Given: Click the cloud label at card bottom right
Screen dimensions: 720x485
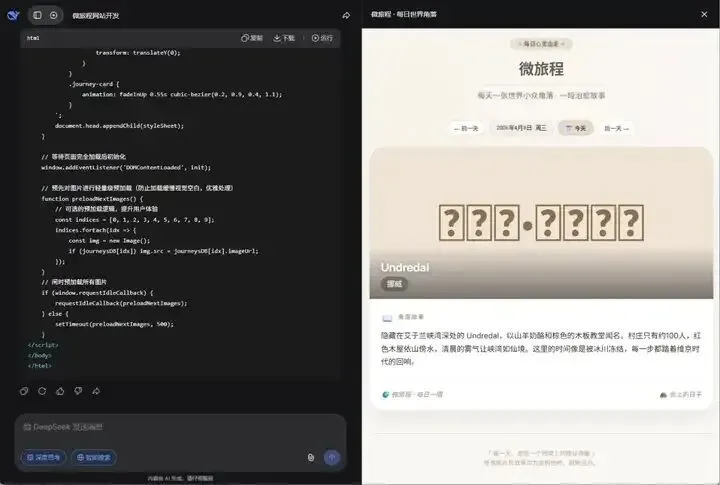Looking at the screenshot, I should tap(681, 395).
